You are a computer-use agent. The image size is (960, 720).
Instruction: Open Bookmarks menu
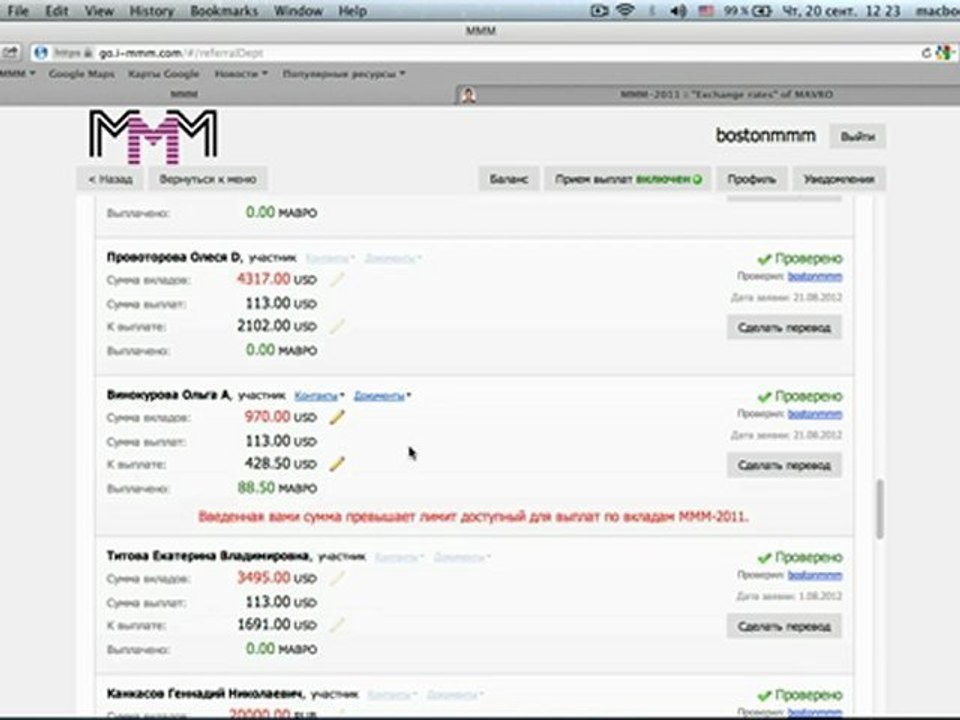point(223,10)
